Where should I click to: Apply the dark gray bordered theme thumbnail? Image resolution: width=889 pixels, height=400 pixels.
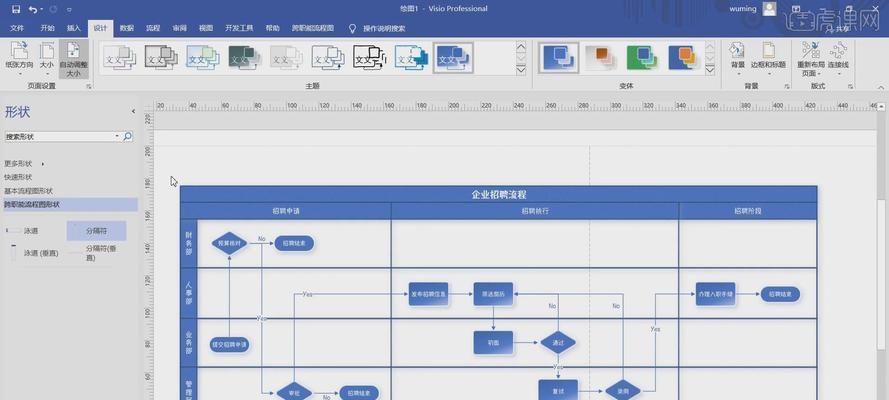click(161, 58)
